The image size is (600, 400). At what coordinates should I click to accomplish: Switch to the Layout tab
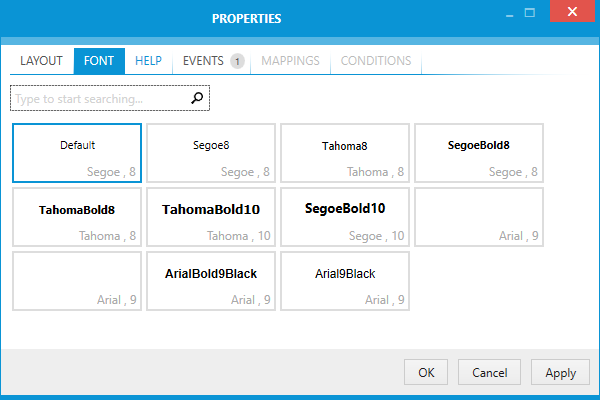coord(42,61)
